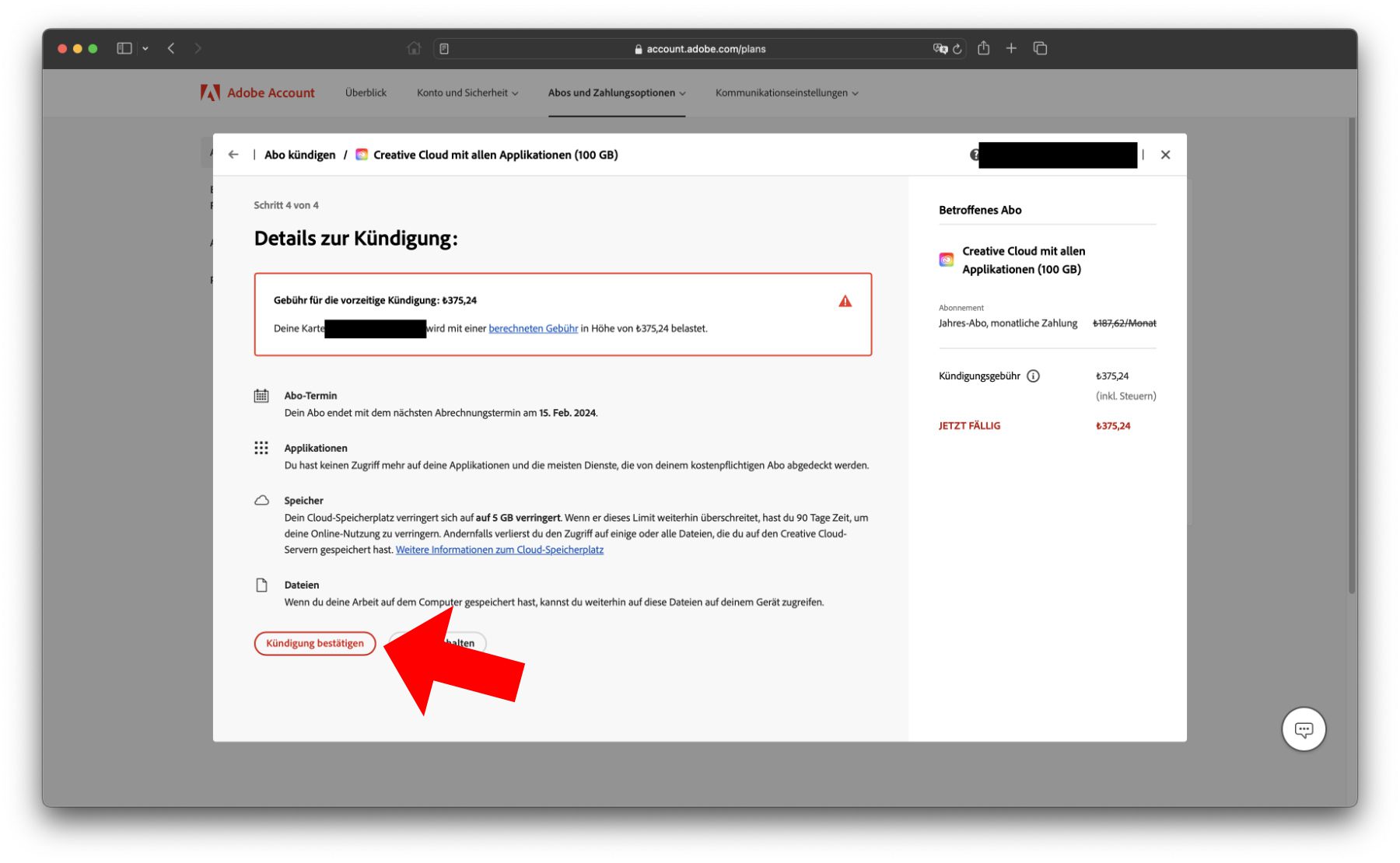This screenshot has width=1400, height=863.
Task: Click the page reload icon
Action: coord(957,49)
